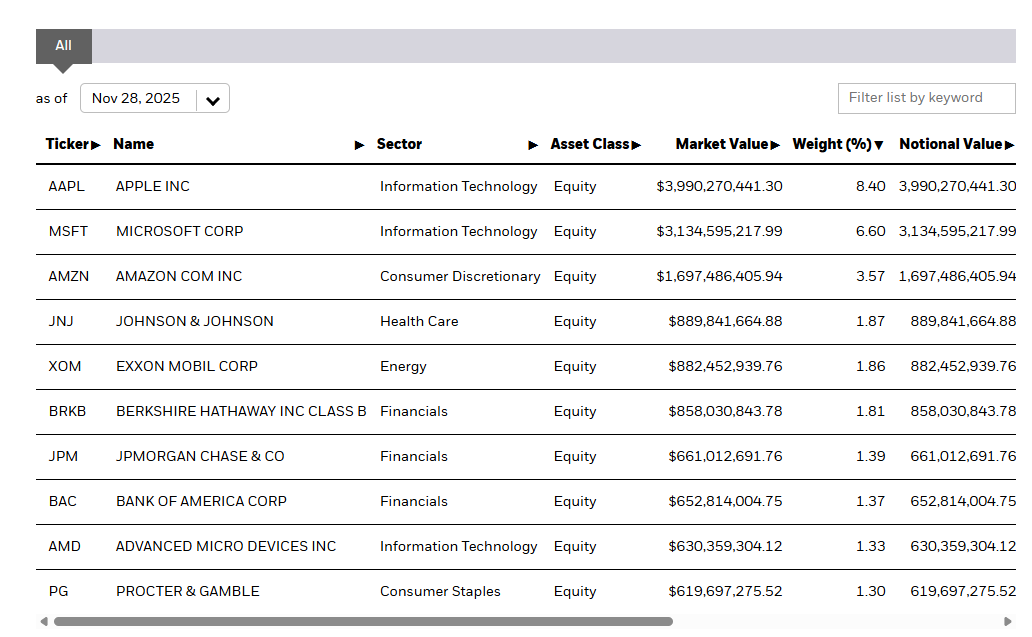This screenshot has width=1032, height=637.
Task: Sort by Market Value arrow icon
Action: (775, 145)
